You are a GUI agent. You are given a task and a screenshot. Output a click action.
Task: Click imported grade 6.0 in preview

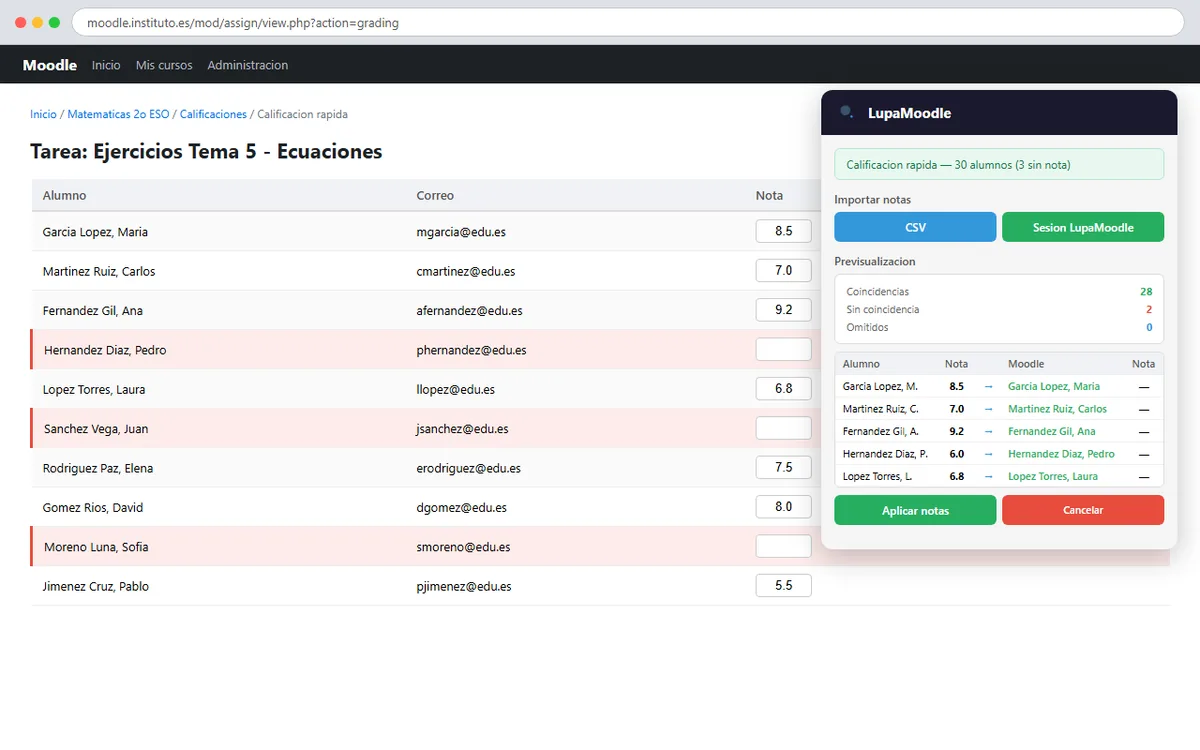[957, 454]
